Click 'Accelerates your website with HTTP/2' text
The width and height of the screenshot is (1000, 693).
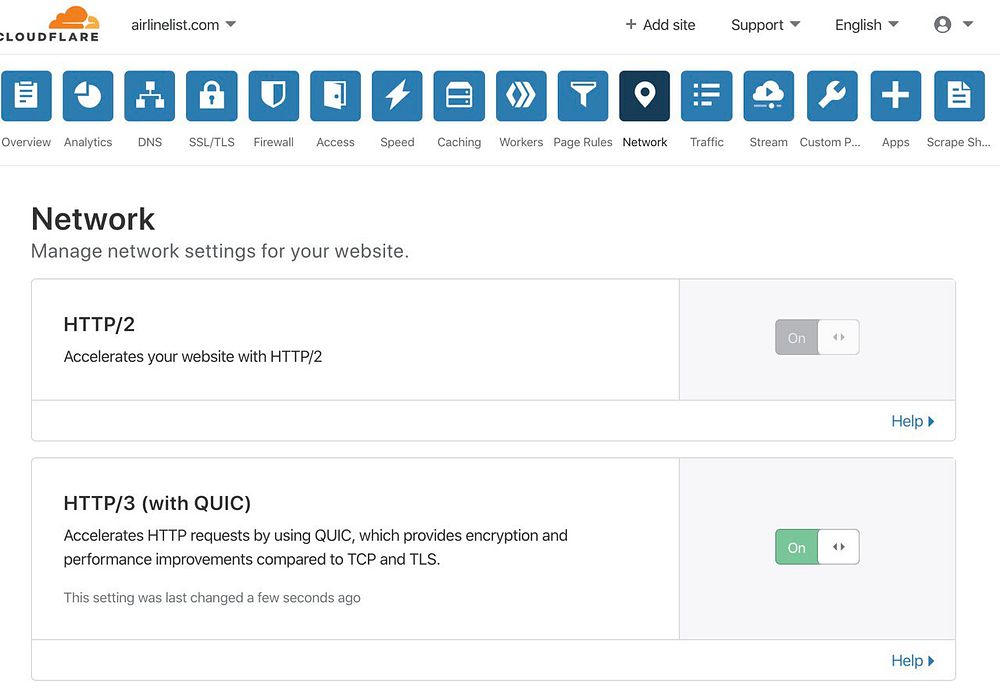coord(193,356)
